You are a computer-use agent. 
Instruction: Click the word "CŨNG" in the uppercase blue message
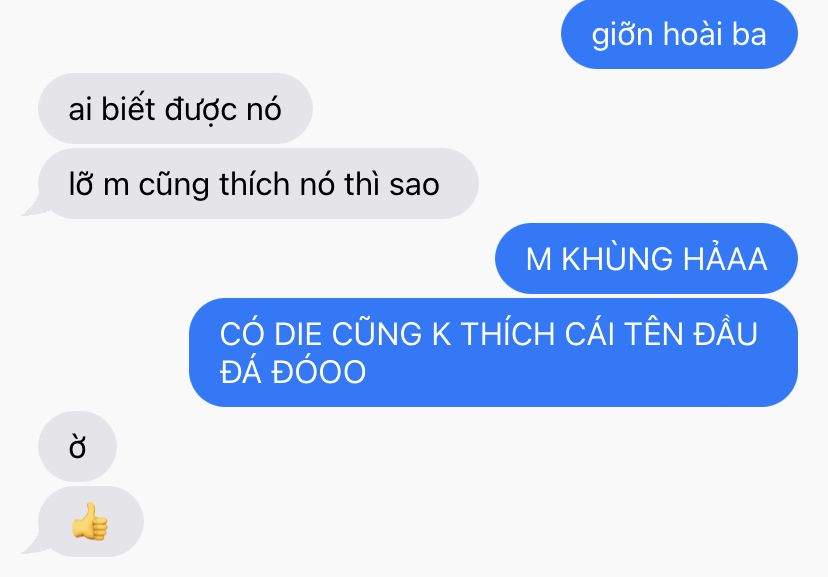[377, 333]
